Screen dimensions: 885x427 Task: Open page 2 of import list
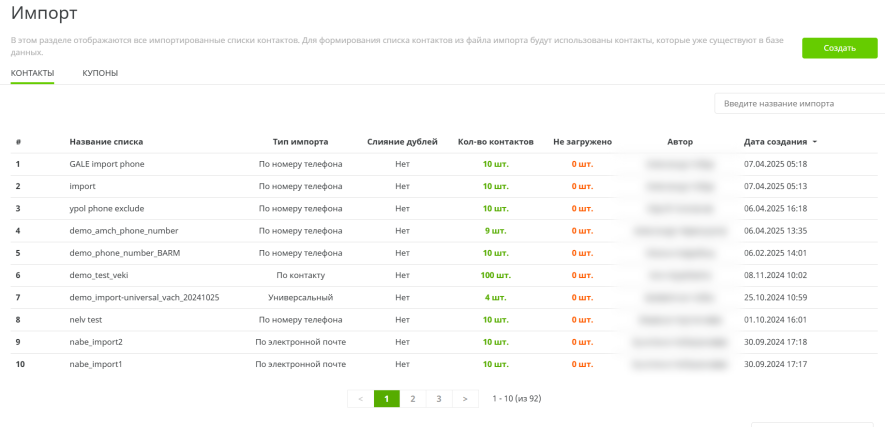412,398
